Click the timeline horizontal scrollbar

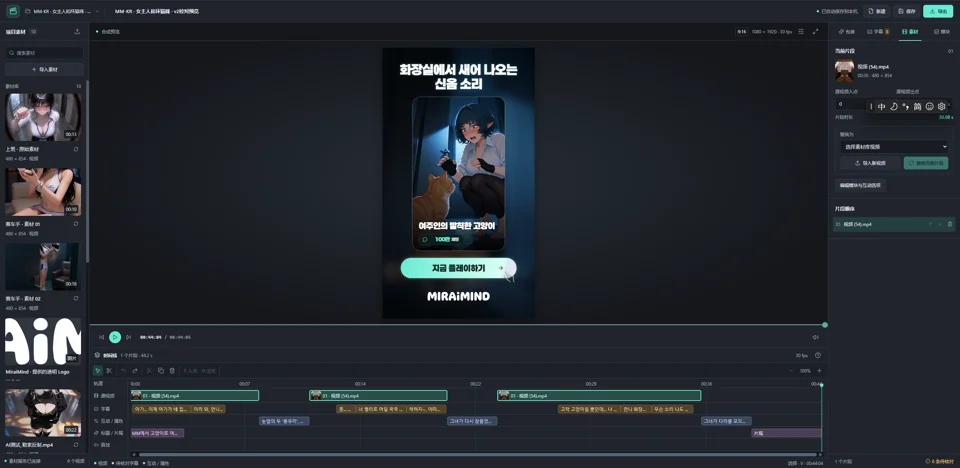478,455
